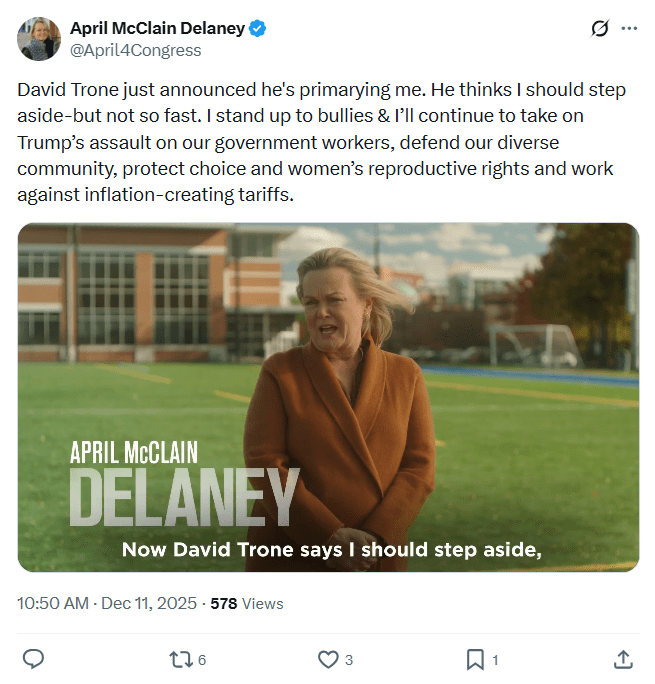Screen dimensions: 655x684
Task: Click the repost count of 6
Action: coord(202,659)
